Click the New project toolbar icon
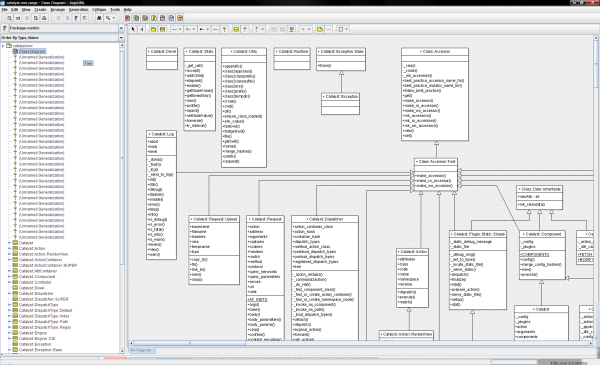This screenshot has height=365, width=600. pos(9,18)
